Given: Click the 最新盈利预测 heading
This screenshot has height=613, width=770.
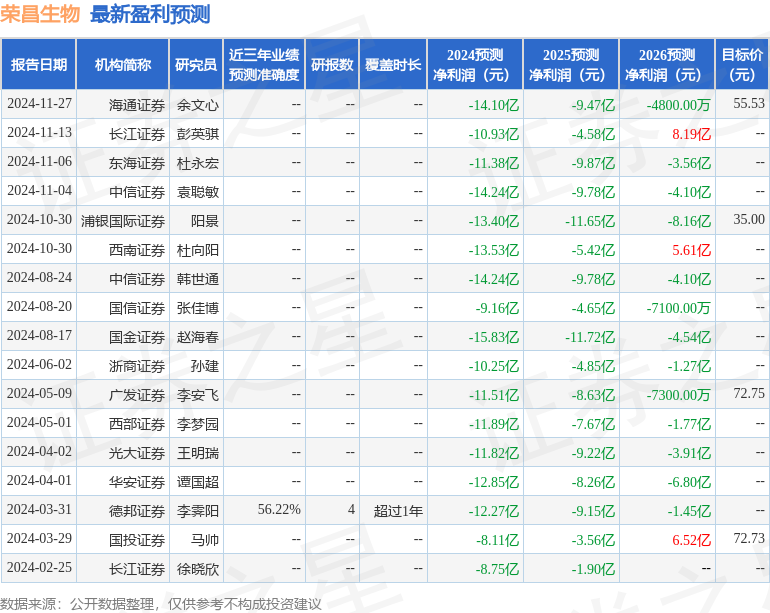Looking at the screenshot, I should (x=150, y=14).
